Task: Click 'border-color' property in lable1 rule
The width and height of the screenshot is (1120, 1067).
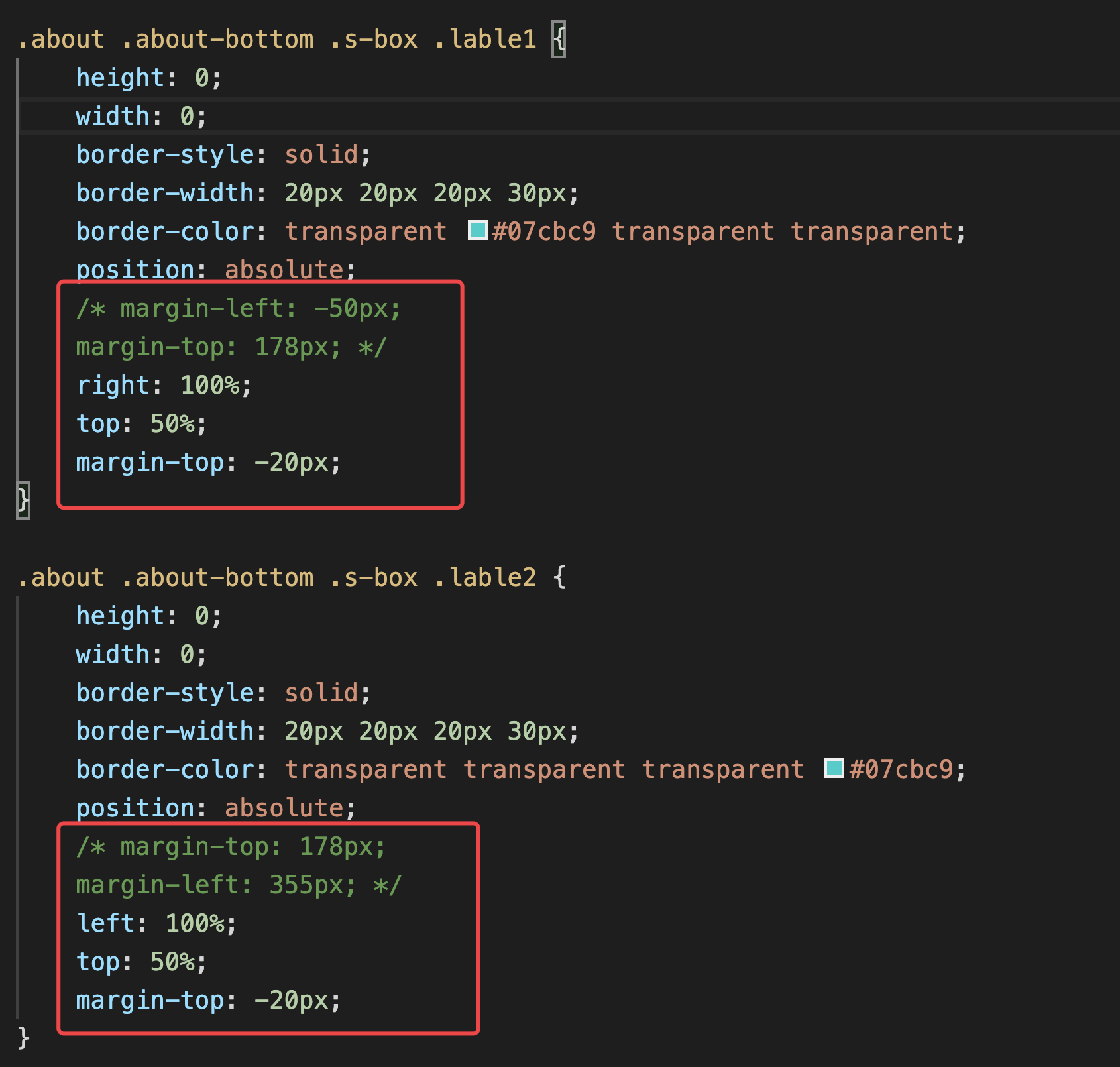Action: (165, 231)
